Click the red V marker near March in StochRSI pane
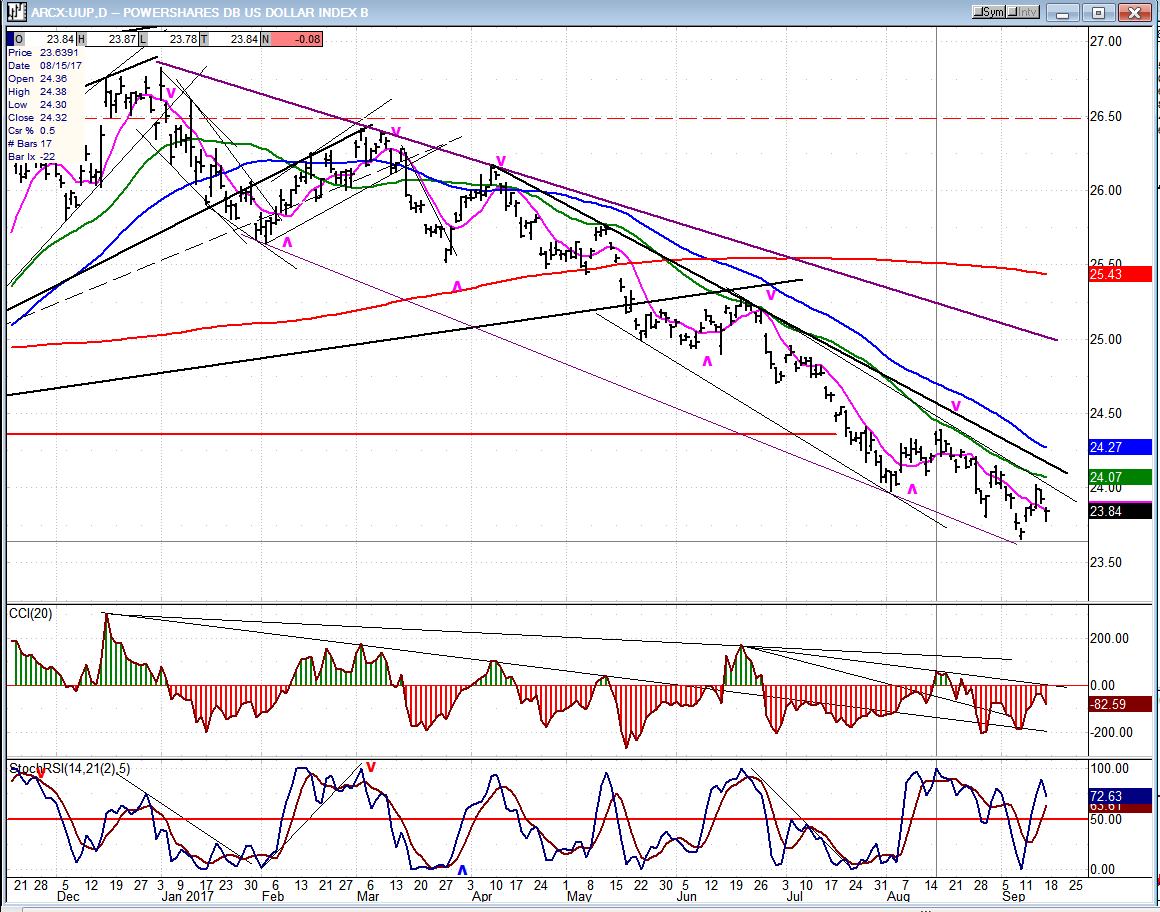The height and width of the screenshot is (912, 1160). point(370,767)
